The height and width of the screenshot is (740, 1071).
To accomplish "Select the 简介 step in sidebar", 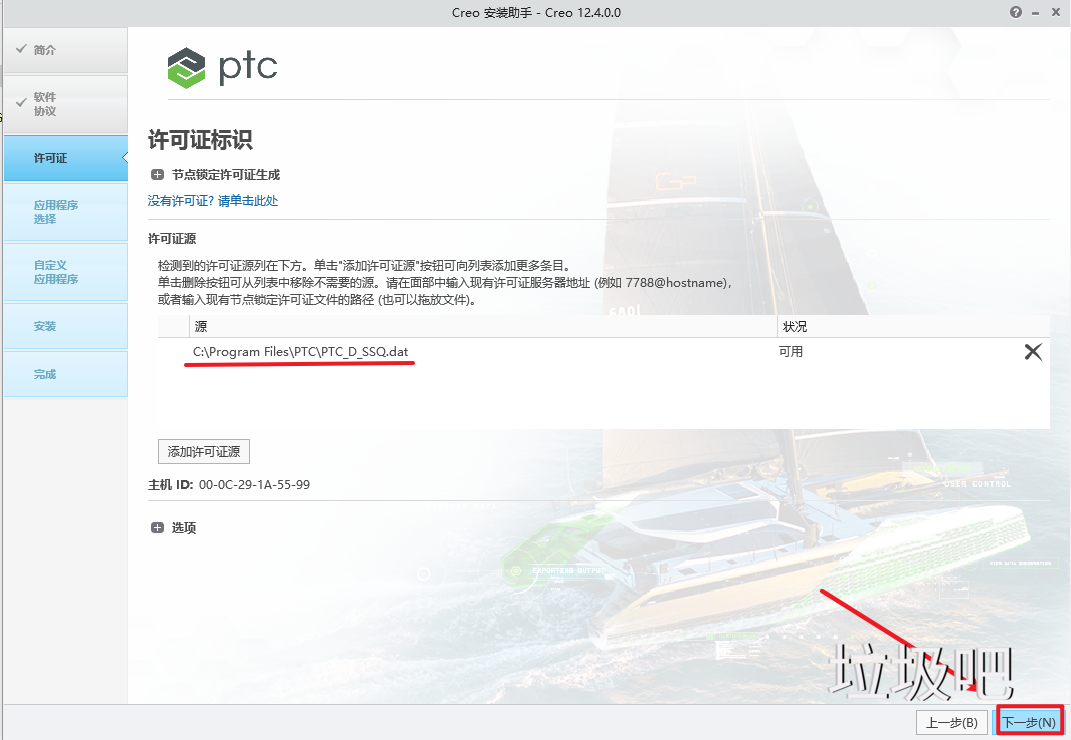I will click(66, 50).
